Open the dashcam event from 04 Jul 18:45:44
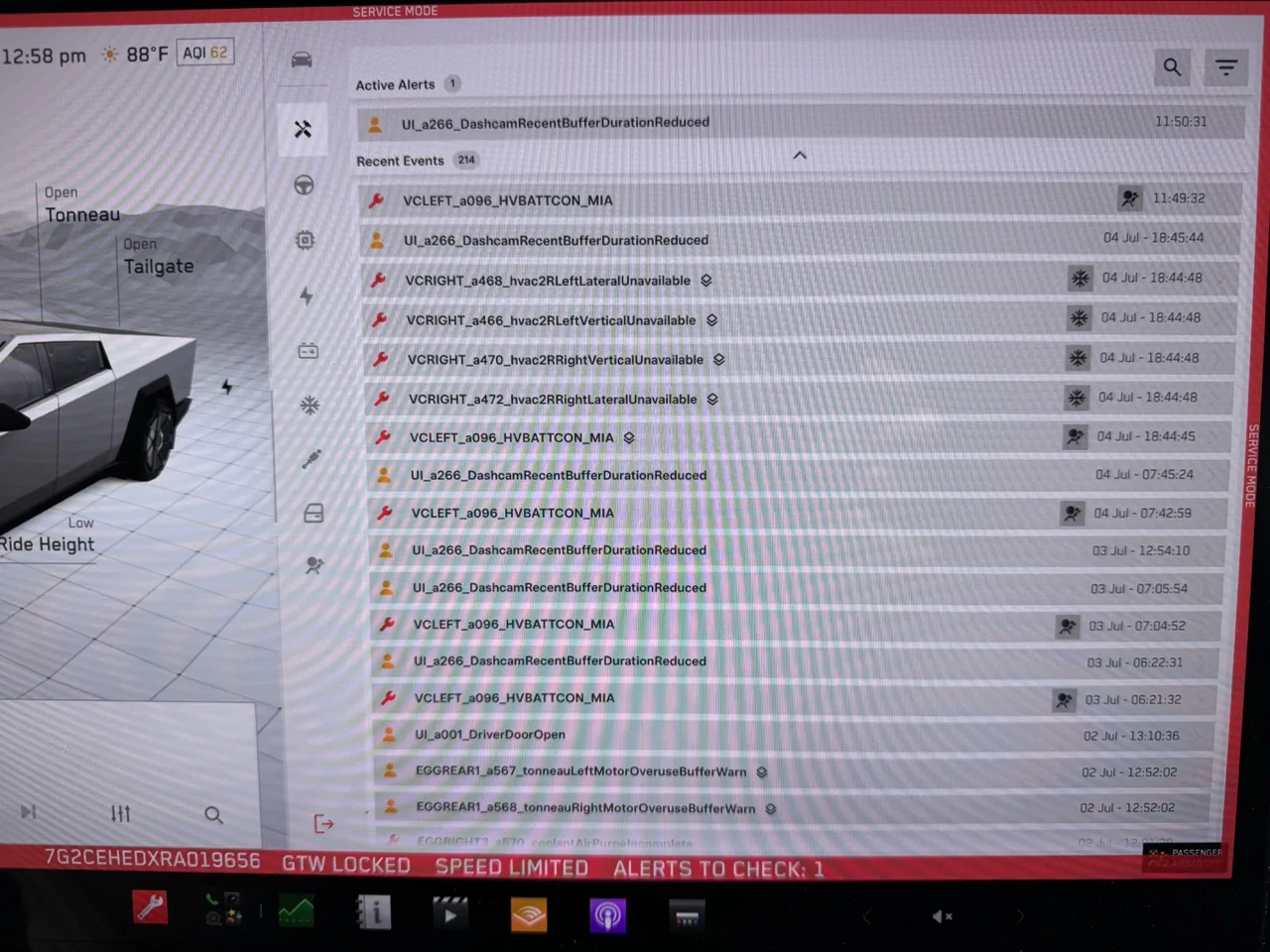This screenshot has width=1270, height=952. (802, 239)
